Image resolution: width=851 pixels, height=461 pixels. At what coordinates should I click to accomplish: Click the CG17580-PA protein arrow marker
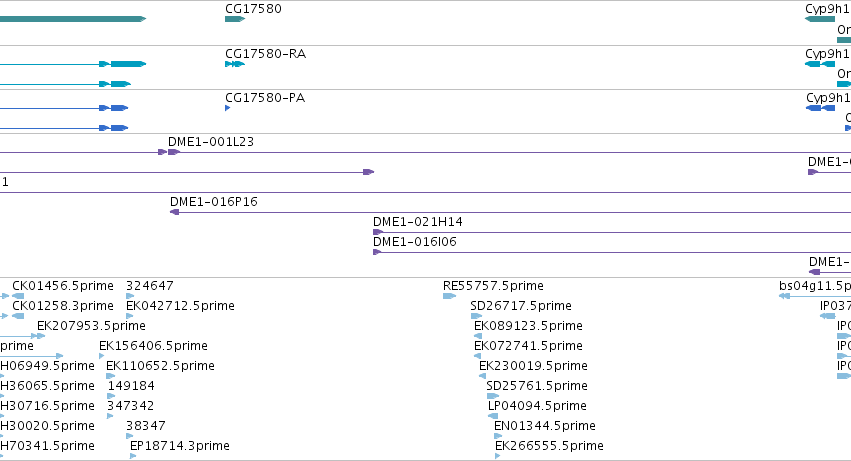point(227,108)
